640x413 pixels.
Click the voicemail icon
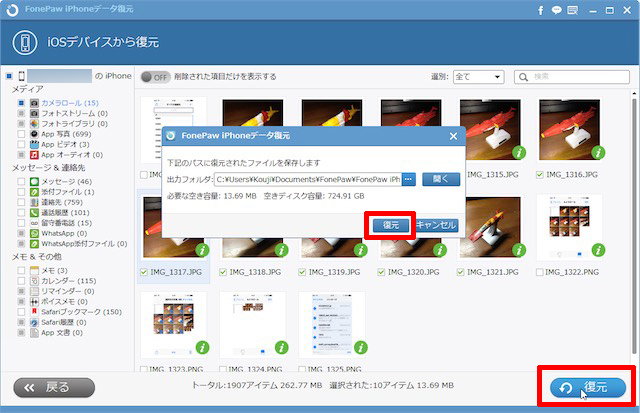click(34, 223)
